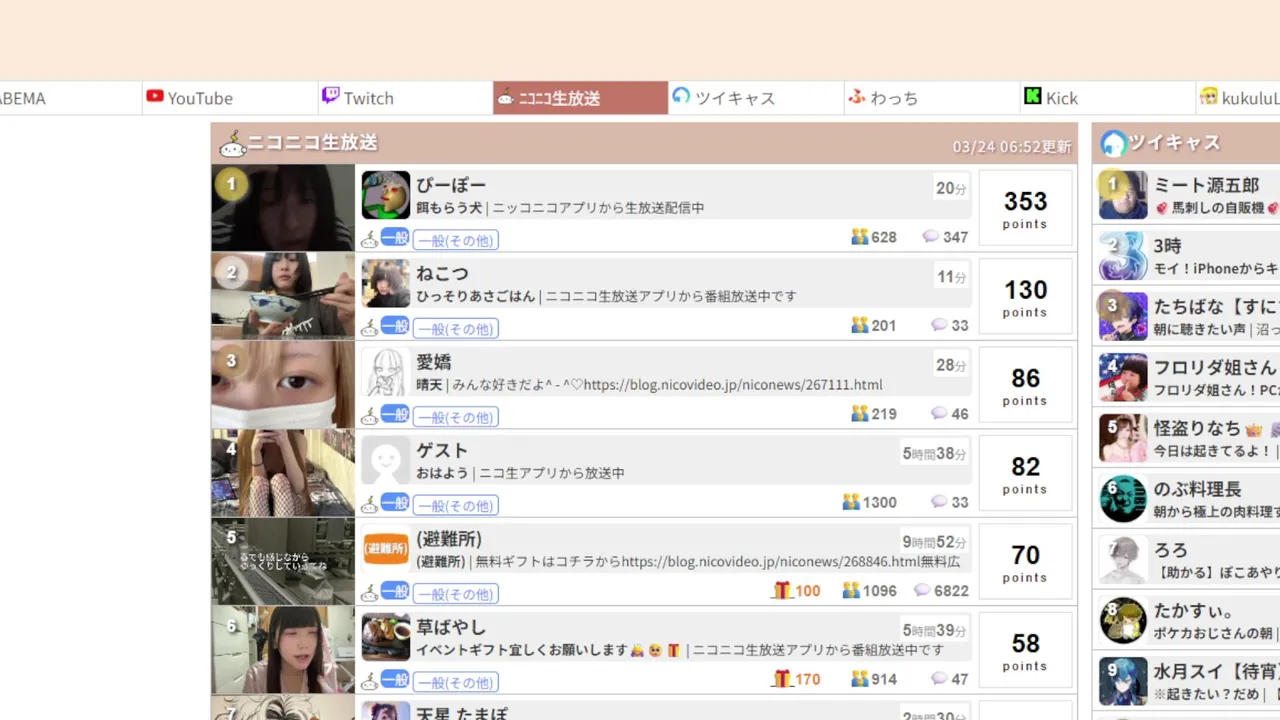The width and height of the screenshot is (1280, 720).
Task: Click the ゲスト streamer name link
Action: [x=442, y=450]
